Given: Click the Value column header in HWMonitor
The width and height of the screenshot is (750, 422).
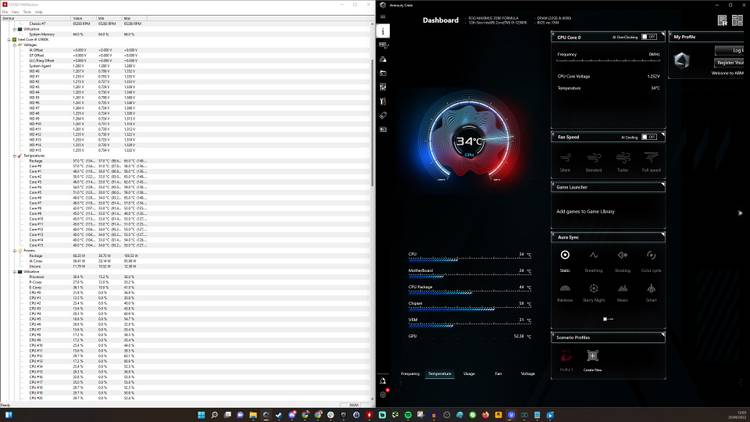Looking at the screenshot, I should tap(83, 18).
